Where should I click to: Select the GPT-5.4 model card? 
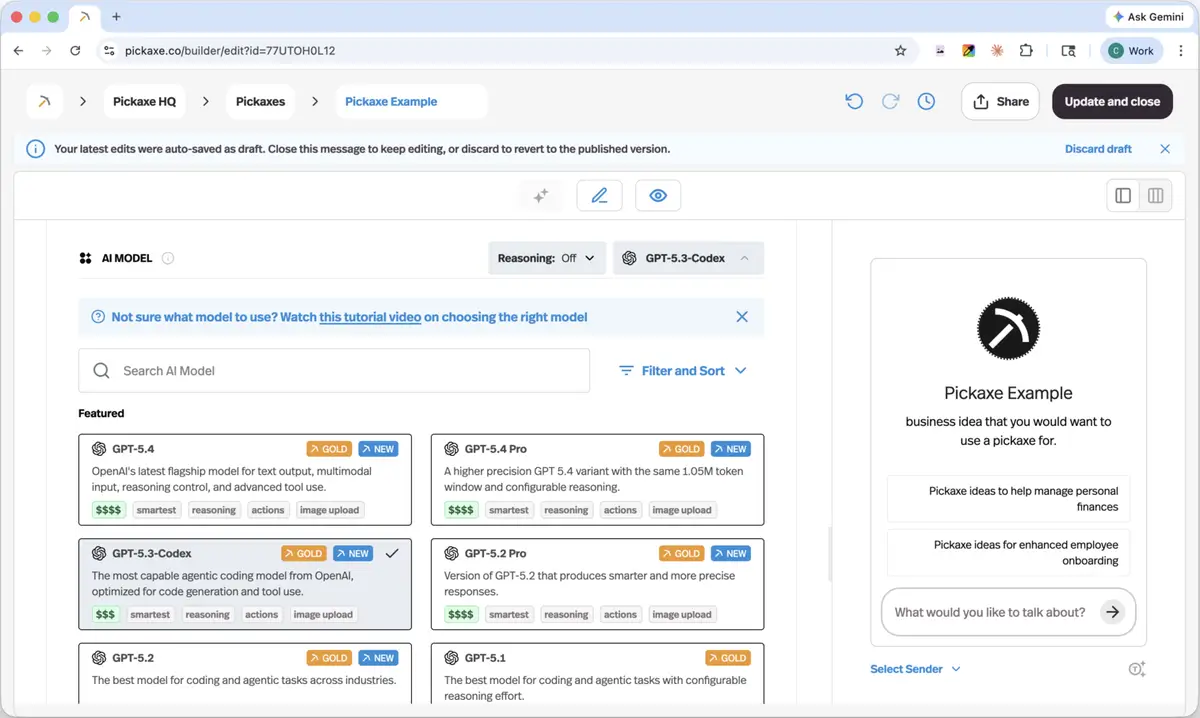[x=245, y=480]
